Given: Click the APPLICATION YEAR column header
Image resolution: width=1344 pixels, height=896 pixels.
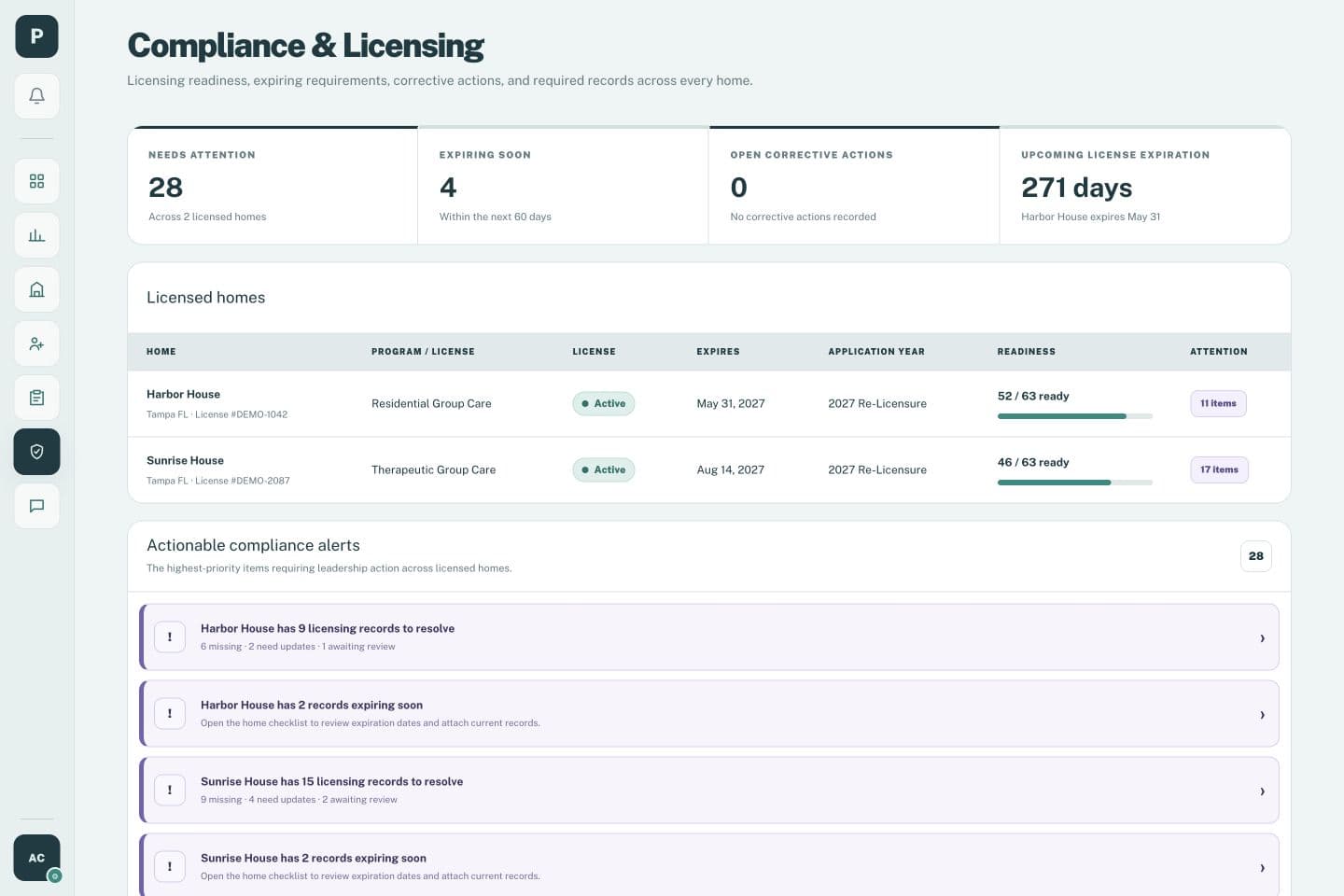Looking at the screenshot, I should pyautogui.click(x=876, y=352).
